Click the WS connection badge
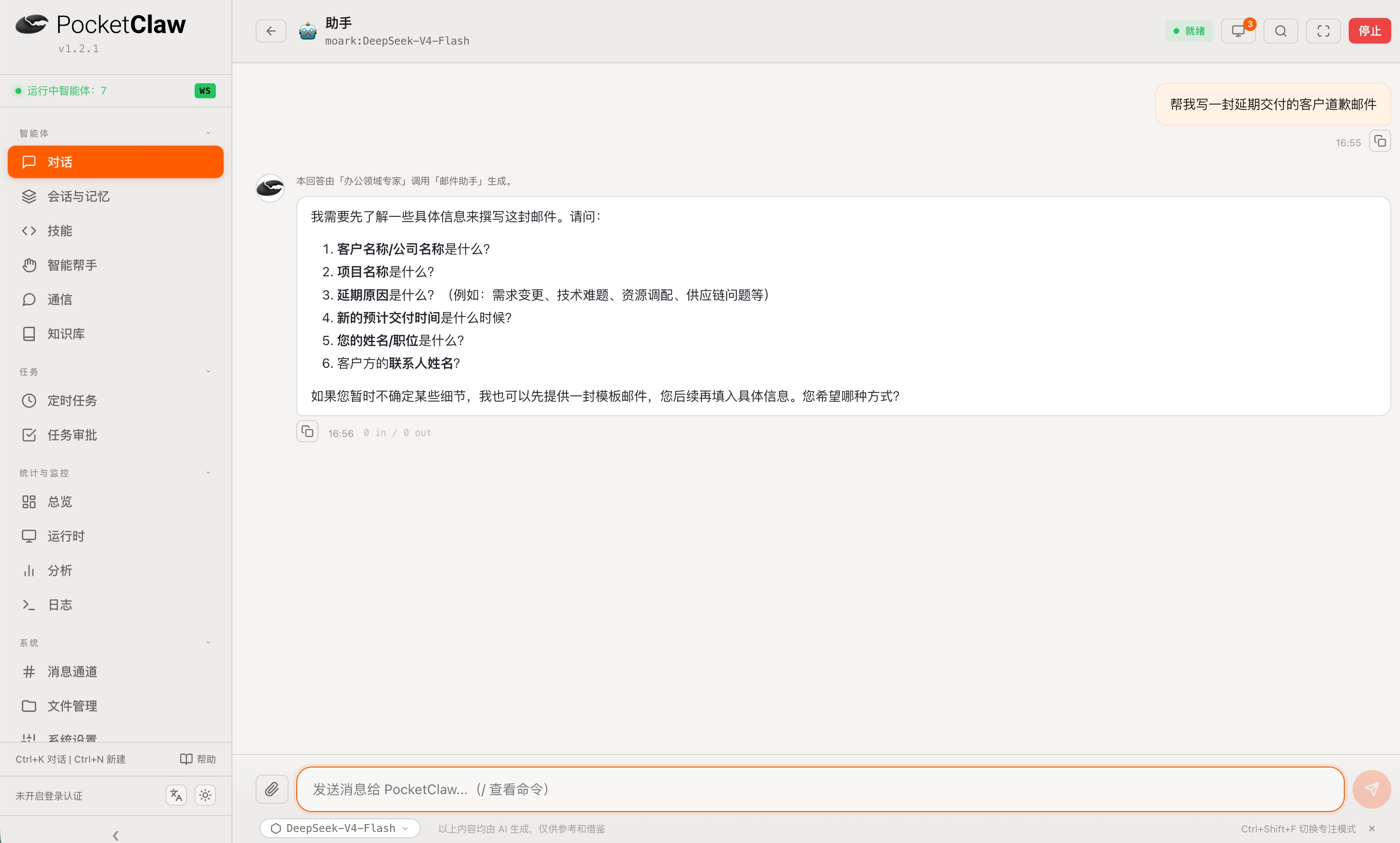 [205, 90]
